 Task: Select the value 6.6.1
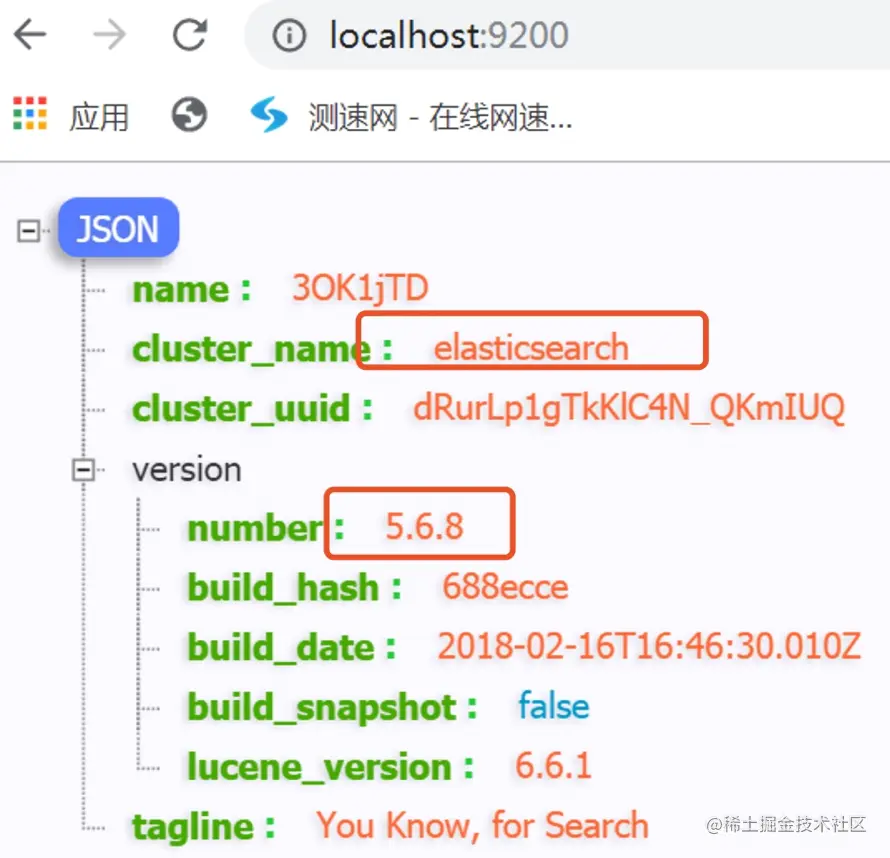click(x=553, y=766)
